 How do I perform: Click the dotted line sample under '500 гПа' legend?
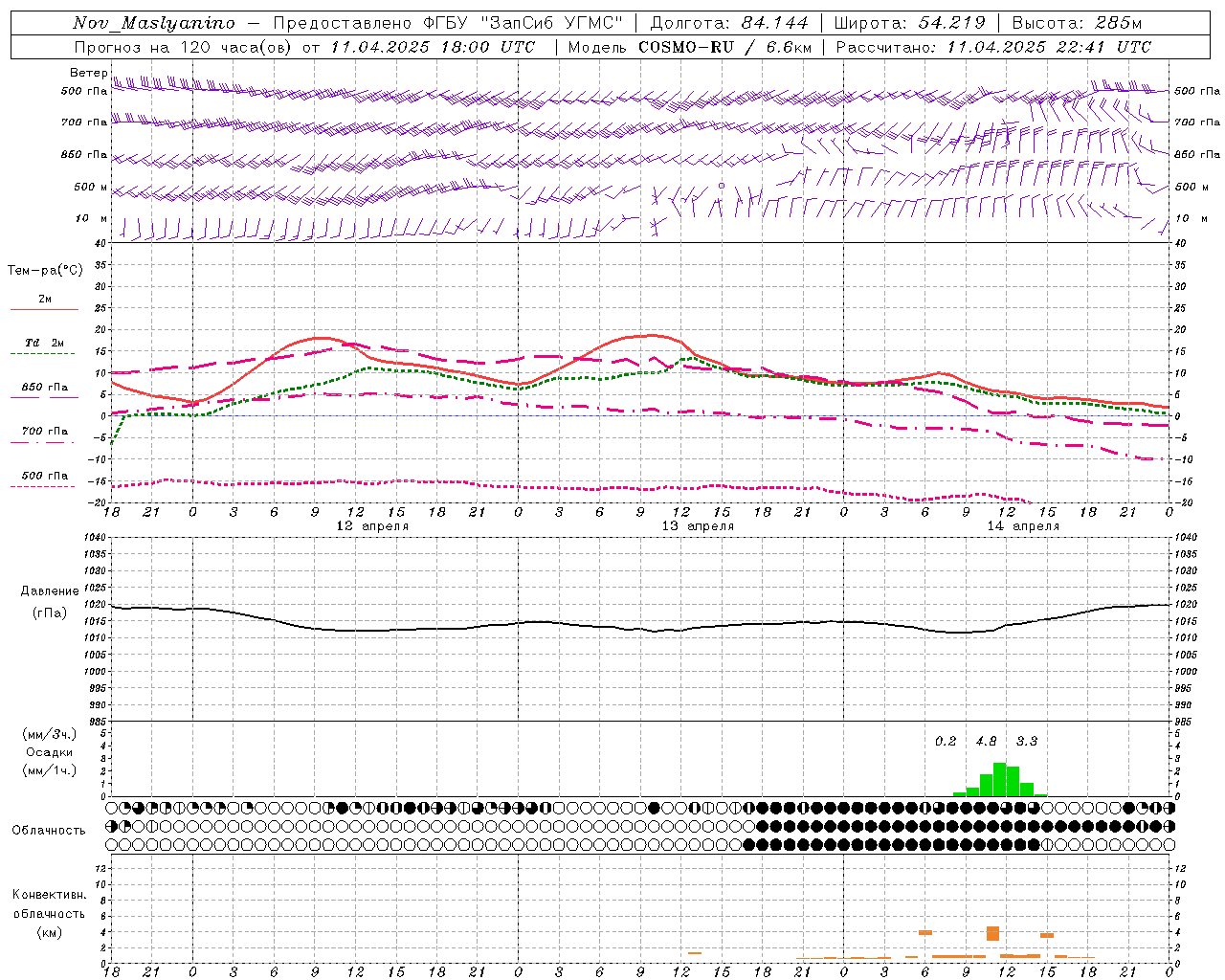point(44,487)
